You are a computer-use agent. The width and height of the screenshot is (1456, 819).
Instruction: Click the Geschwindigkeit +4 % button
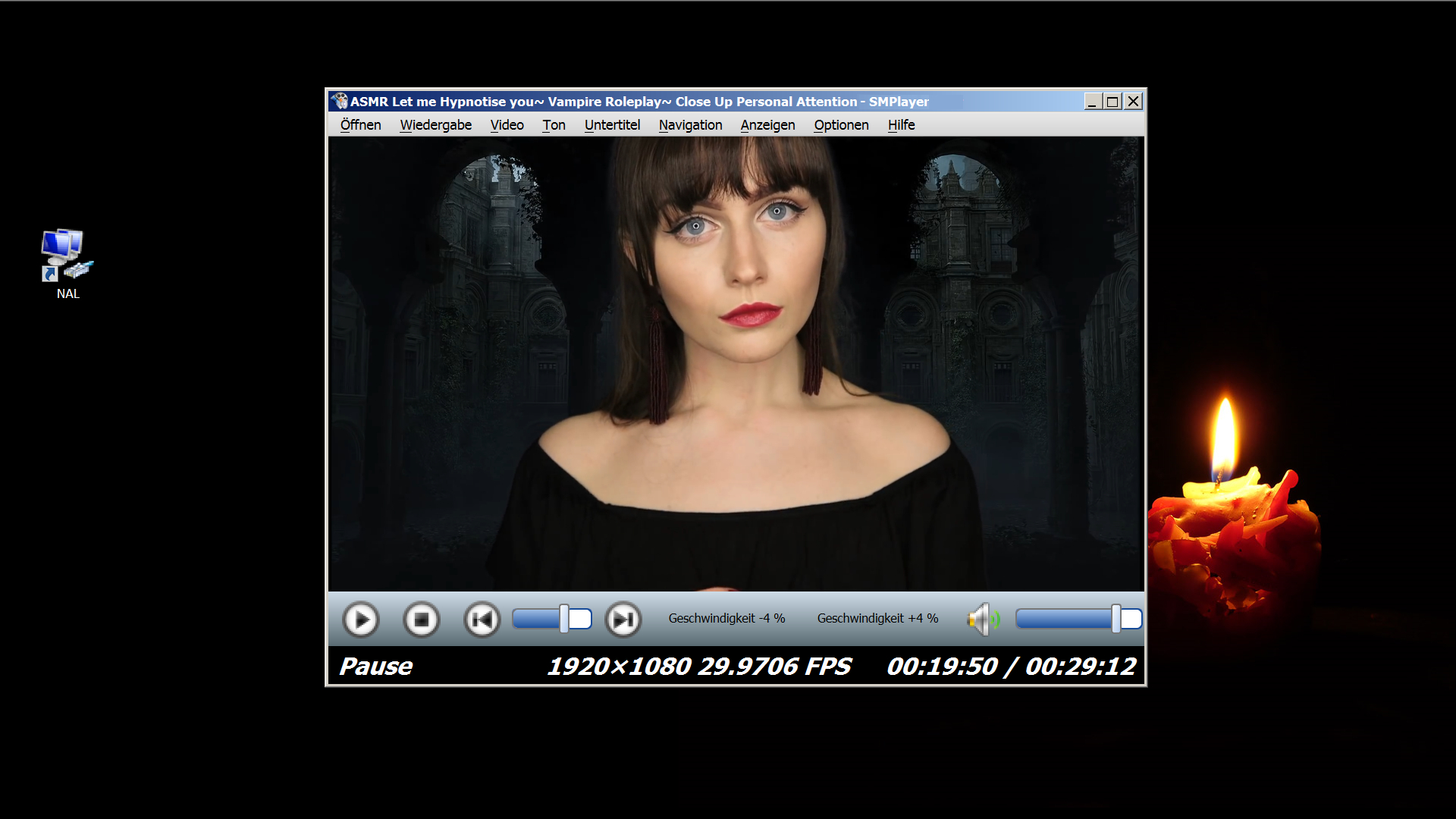877,619
